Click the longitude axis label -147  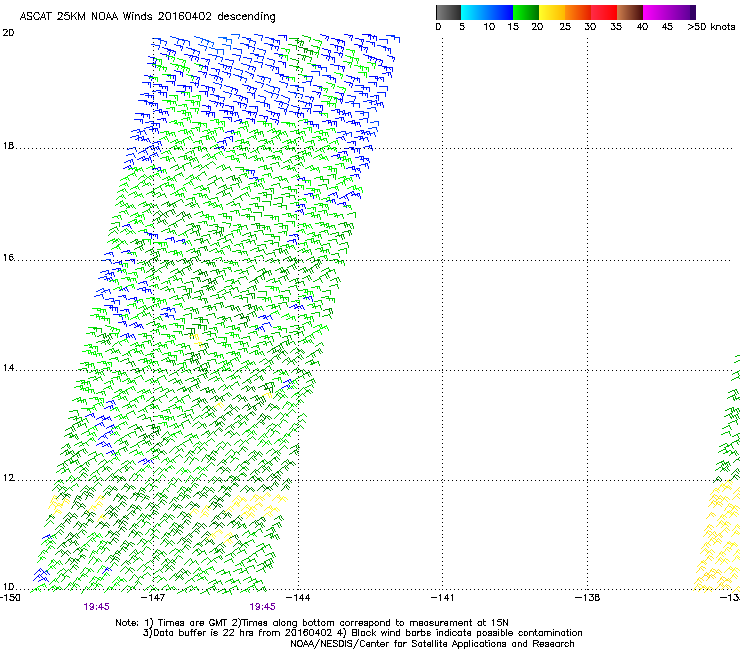(153, 598)
